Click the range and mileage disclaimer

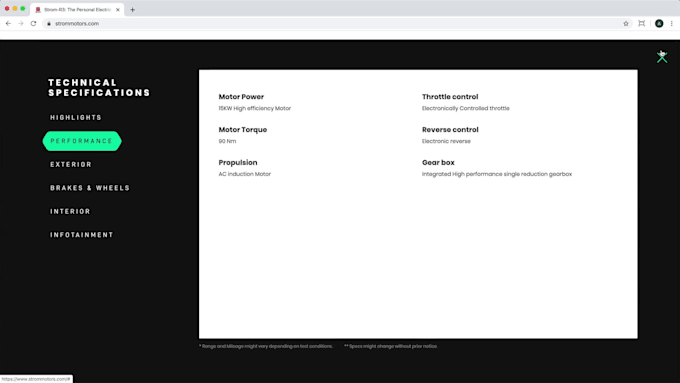(x=265, y=346)
